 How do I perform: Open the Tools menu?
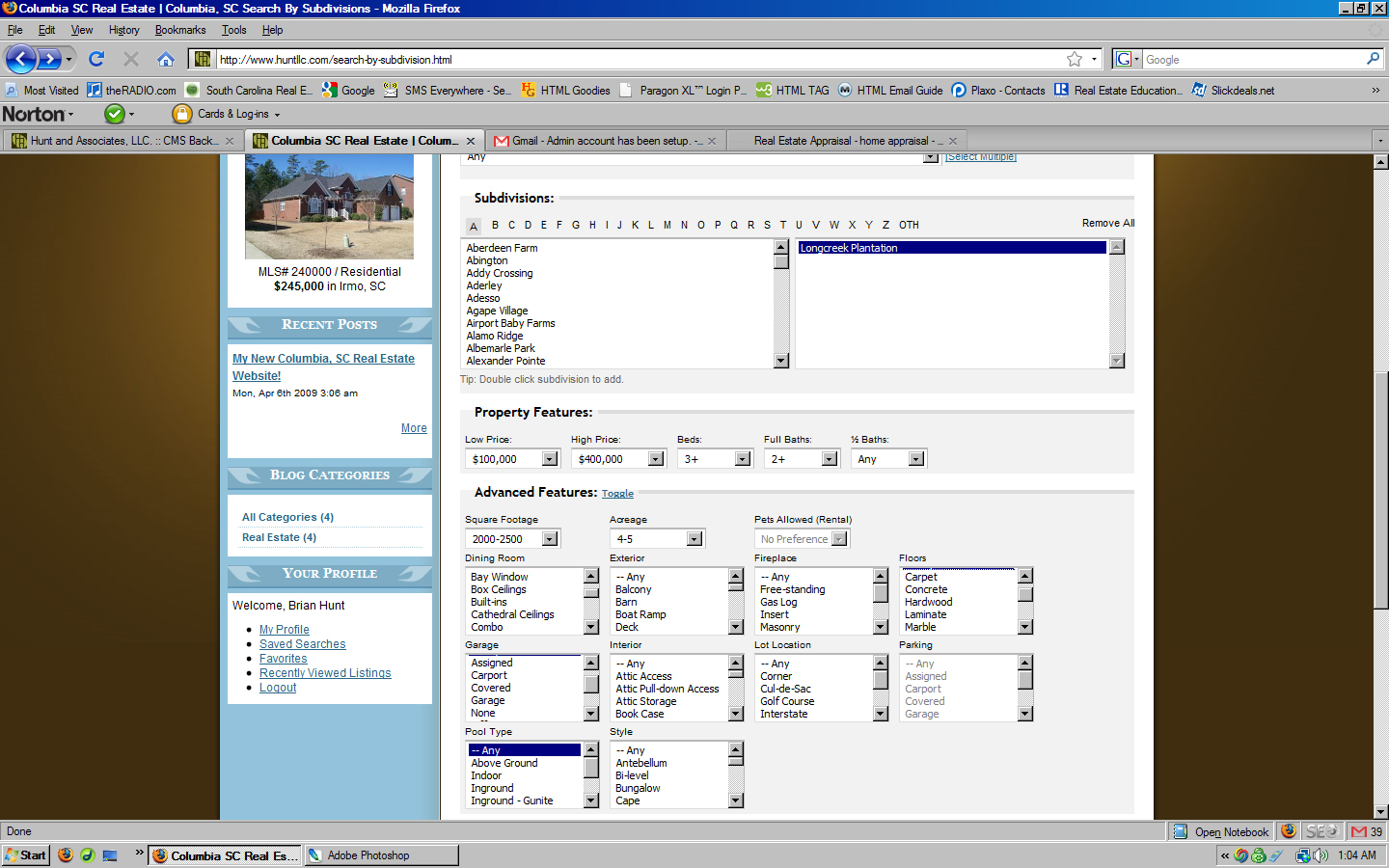pos(234,30)
